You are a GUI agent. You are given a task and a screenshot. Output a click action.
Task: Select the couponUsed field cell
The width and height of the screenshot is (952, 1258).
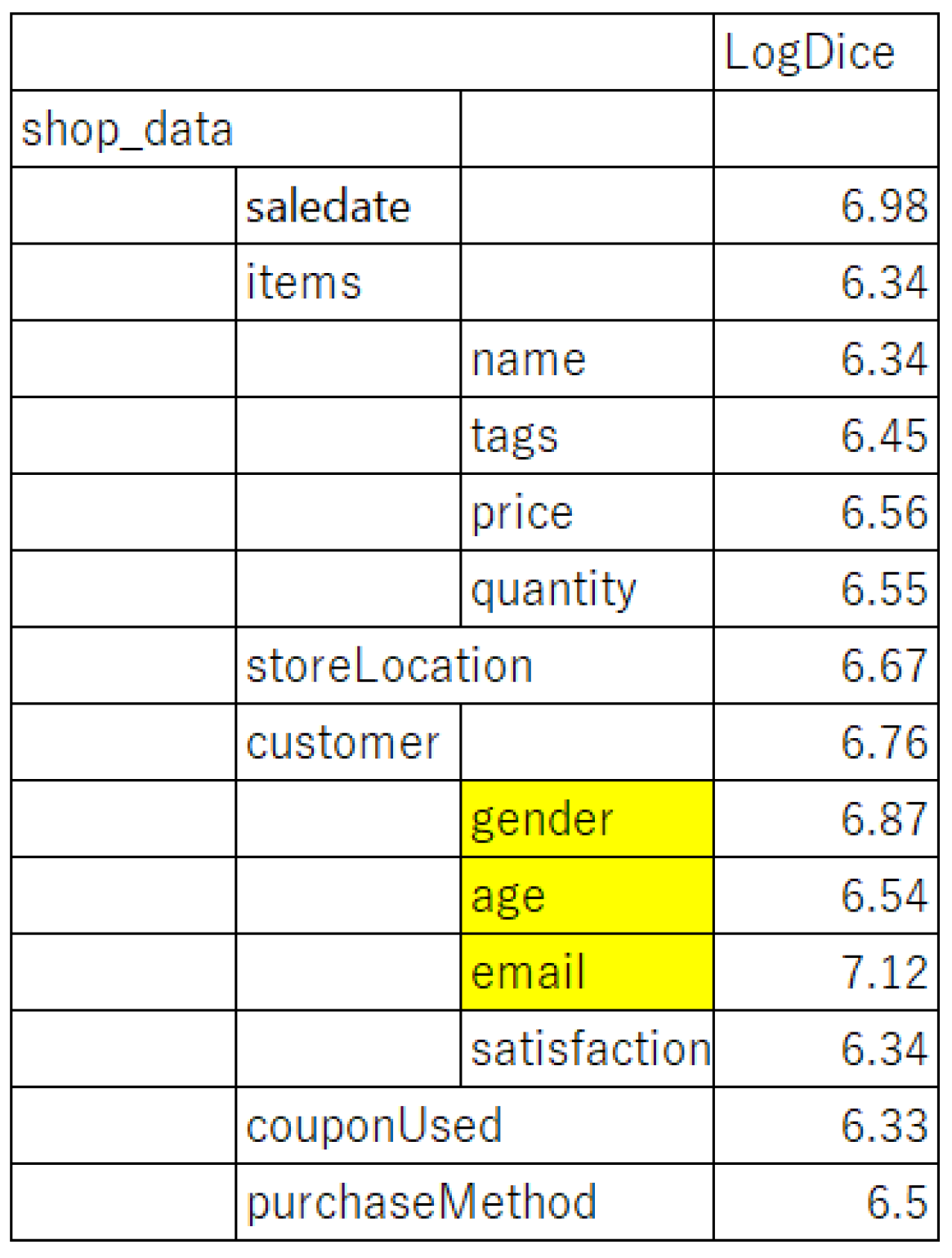pyautogui.click(x=374, y=1126)
